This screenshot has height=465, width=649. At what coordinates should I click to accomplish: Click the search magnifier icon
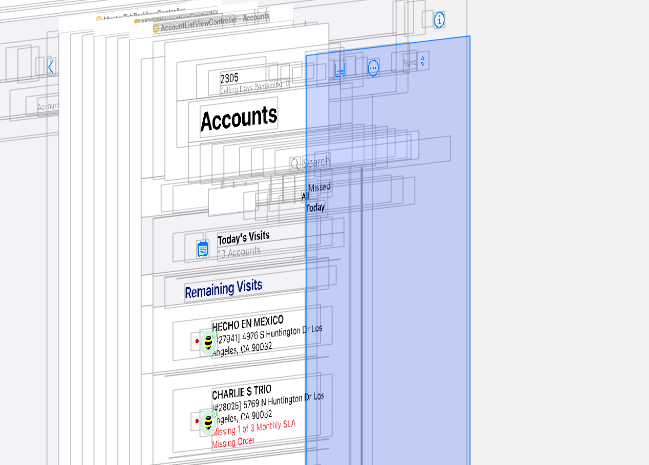[x=295, y=164]
